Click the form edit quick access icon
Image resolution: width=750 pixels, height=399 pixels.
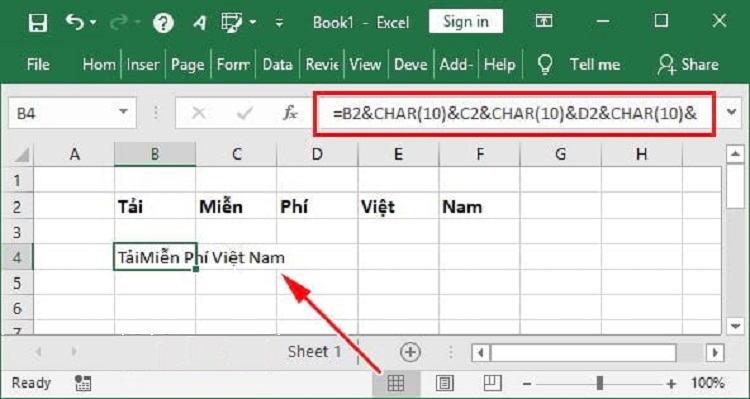click(232, 22)
